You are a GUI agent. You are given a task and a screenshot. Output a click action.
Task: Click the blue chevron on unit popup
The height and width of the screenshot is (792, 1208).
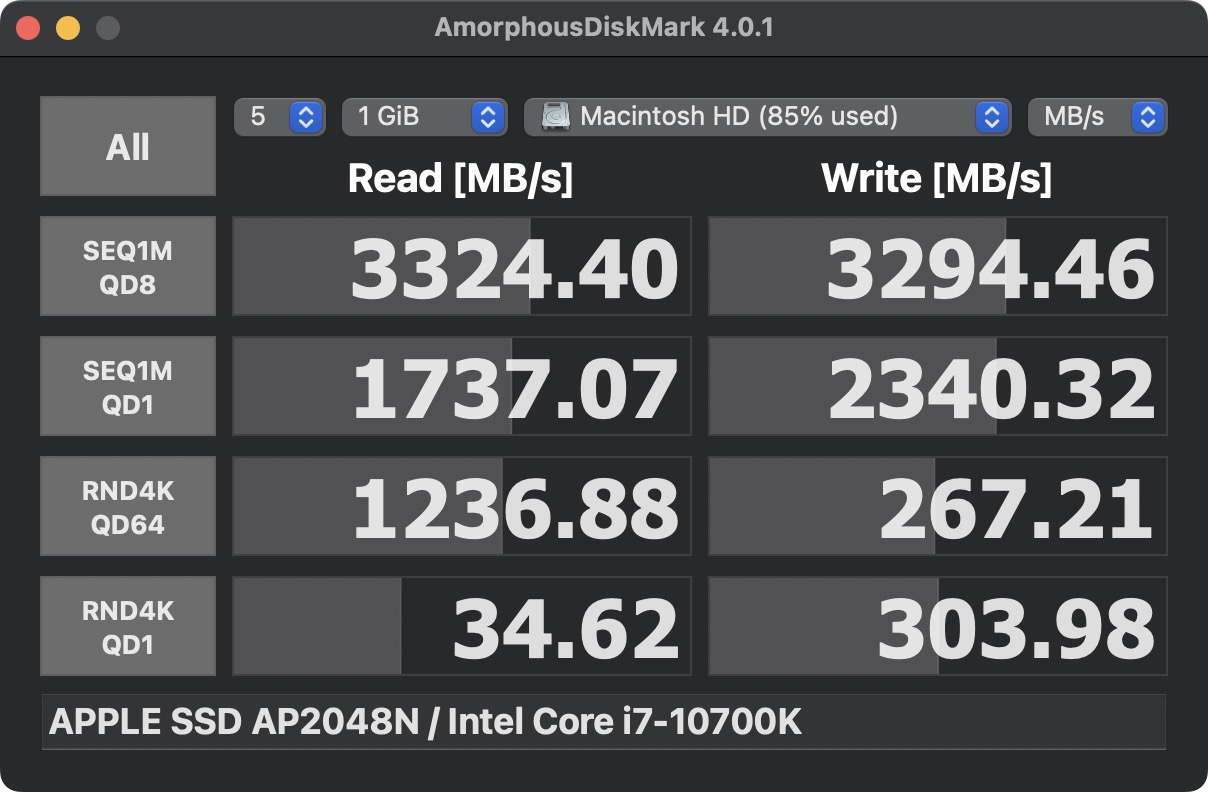pos(1148,117)
